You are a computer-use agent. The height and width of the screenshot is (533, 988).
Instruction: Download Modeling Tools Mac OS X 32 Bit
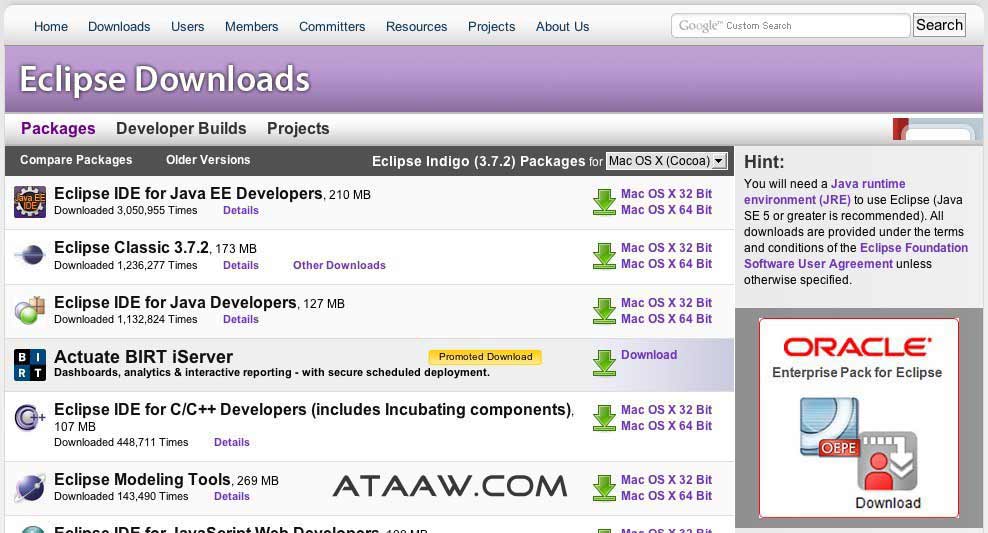(x=667, y=479)
